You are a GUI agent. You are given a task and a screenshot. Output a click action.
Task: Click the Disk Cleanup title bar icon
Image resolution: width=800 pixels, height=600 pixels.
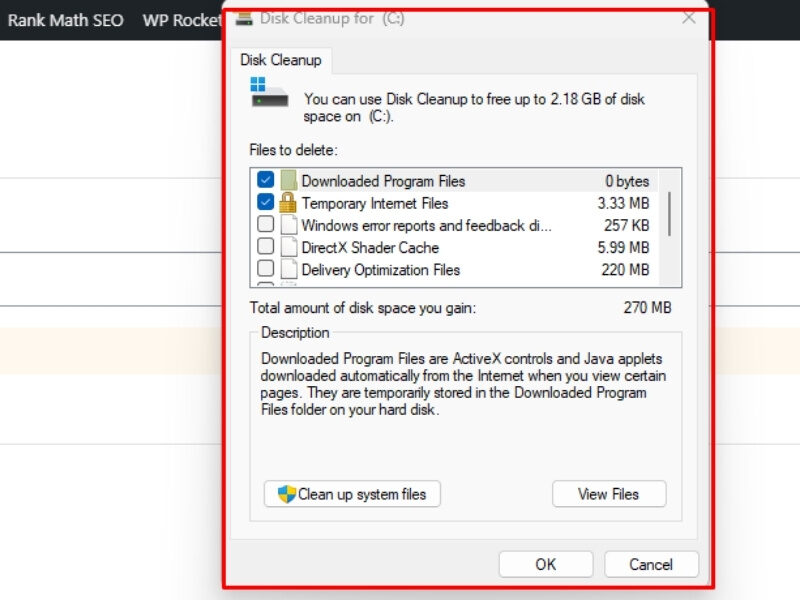(244, 18)
